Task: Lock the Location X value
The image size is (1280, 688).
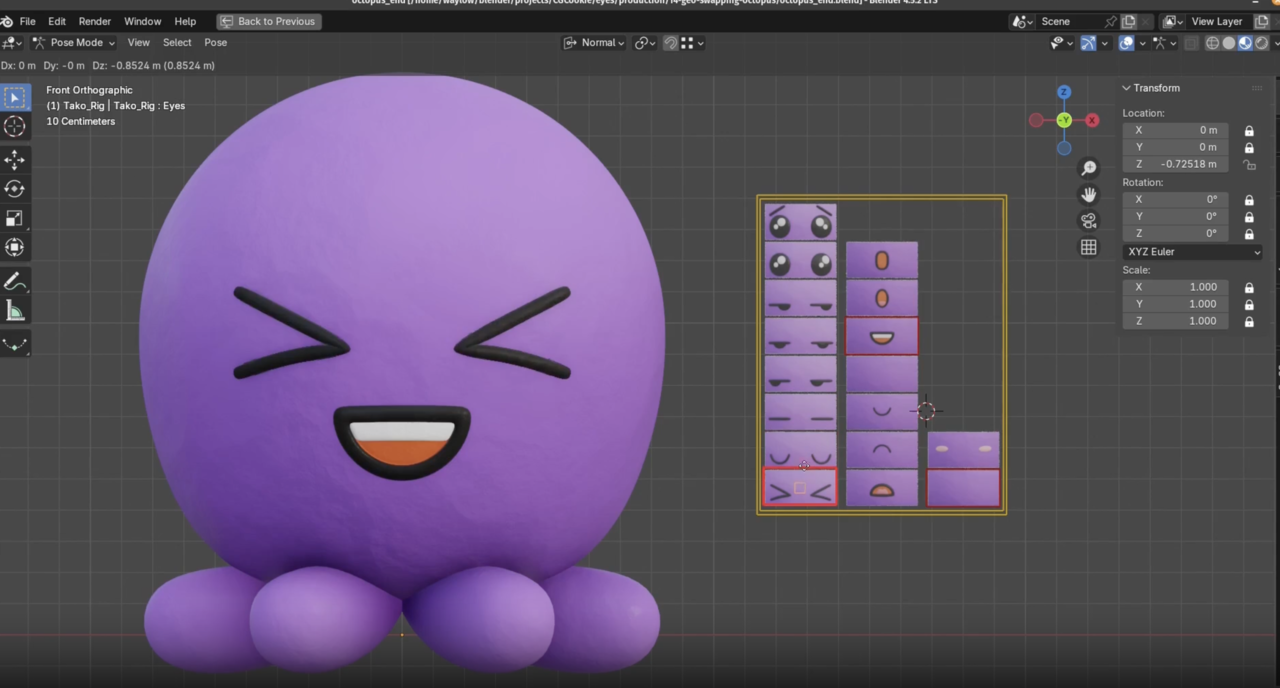Action: pyautogui.click(x=1249, y=130)
